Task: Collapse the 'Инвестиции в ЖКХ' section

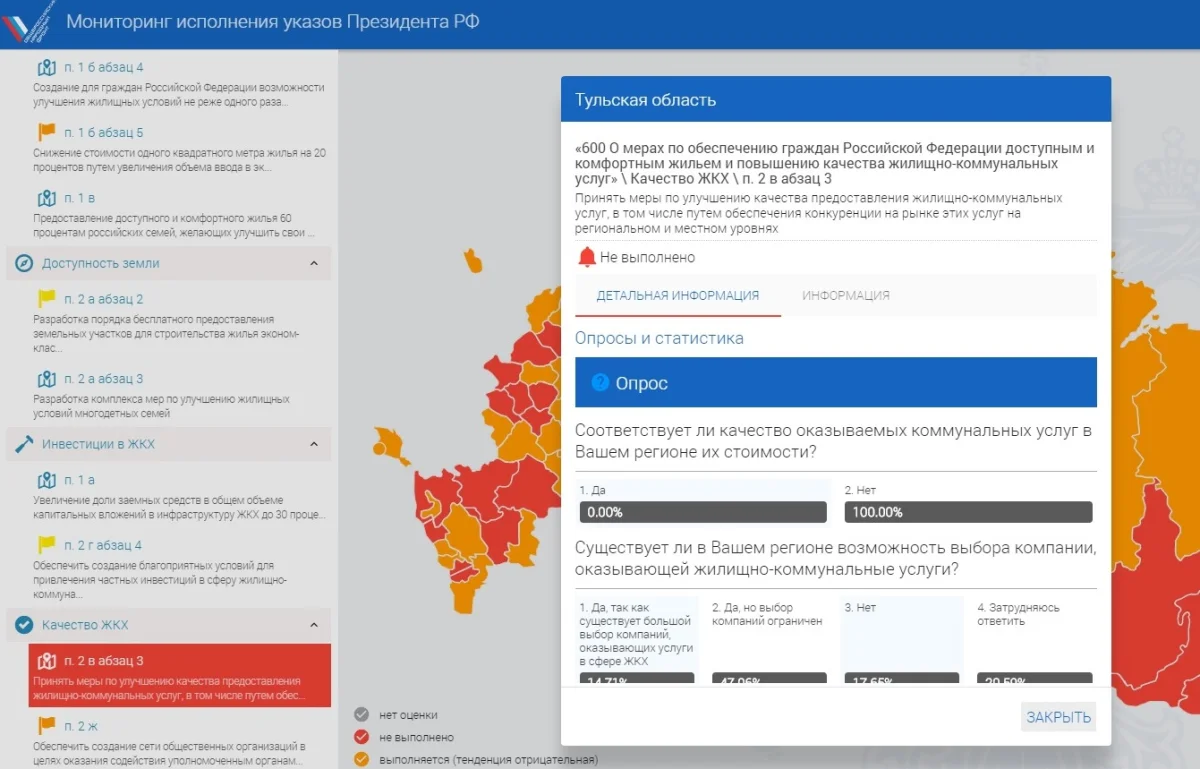Action: coord(313,444)
